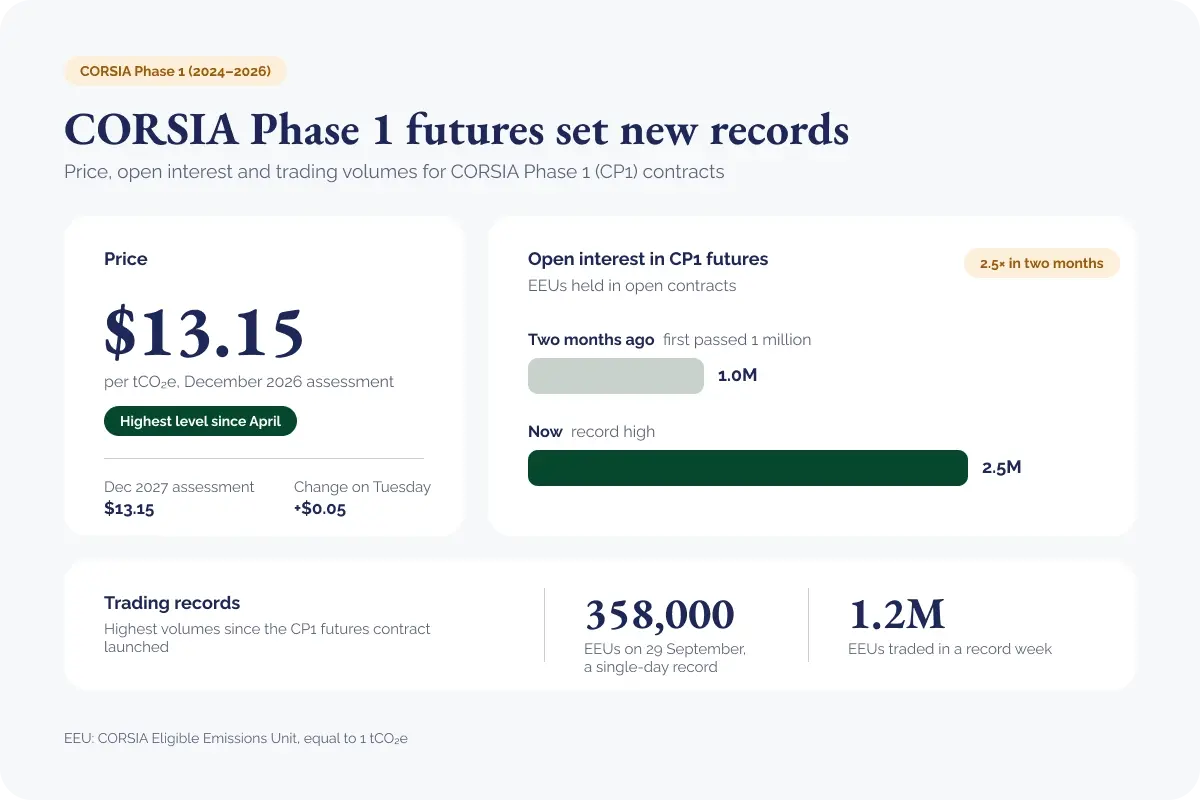Click the 2.5× in two months badge
Viewport: 1200px width, 800px height.
(1042, 263)
